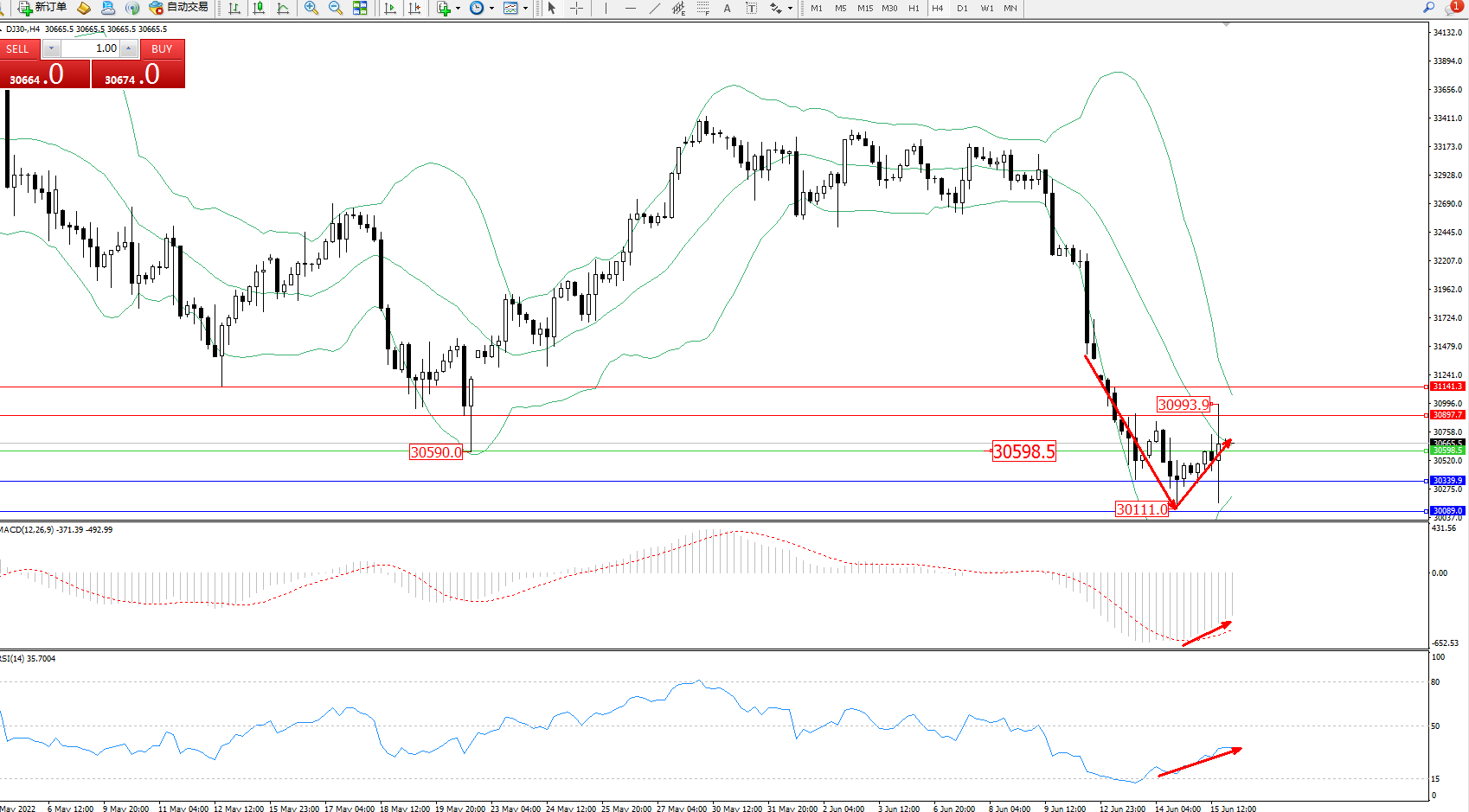This screenshot has width=1469, height=812.
Task: Toggle bar chart display mode
Action: coord(234,8)
